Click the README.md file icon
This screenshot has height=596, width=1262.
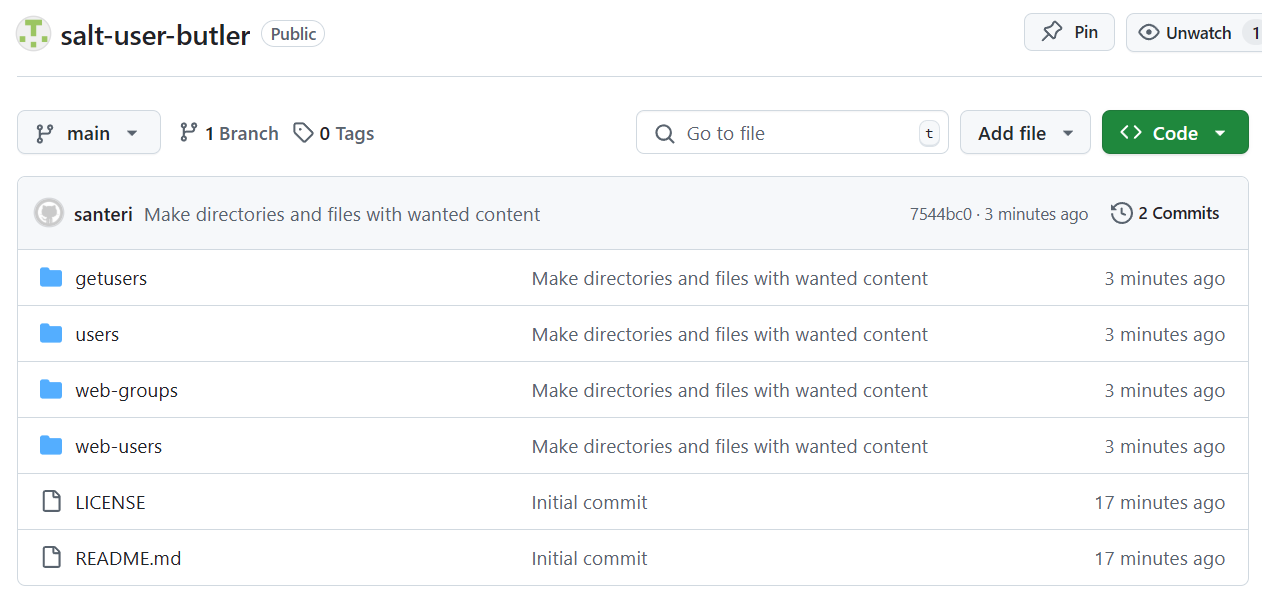(51, 558)
